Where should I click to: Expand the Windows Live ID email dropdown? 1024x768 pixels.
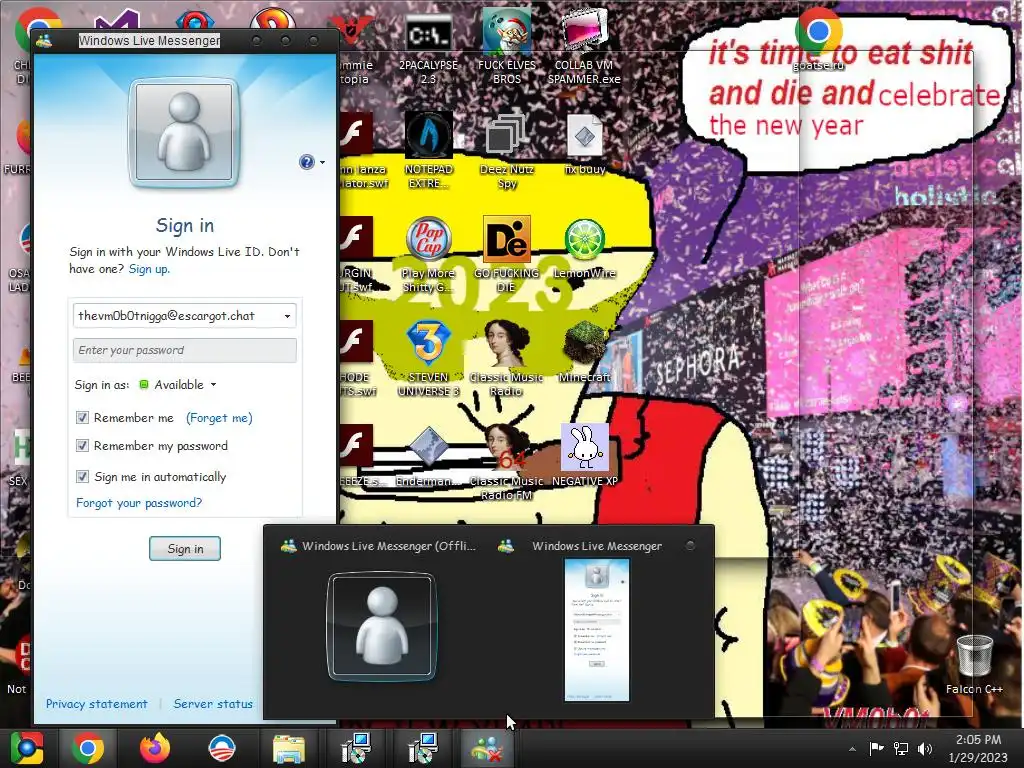coord(287,316)
